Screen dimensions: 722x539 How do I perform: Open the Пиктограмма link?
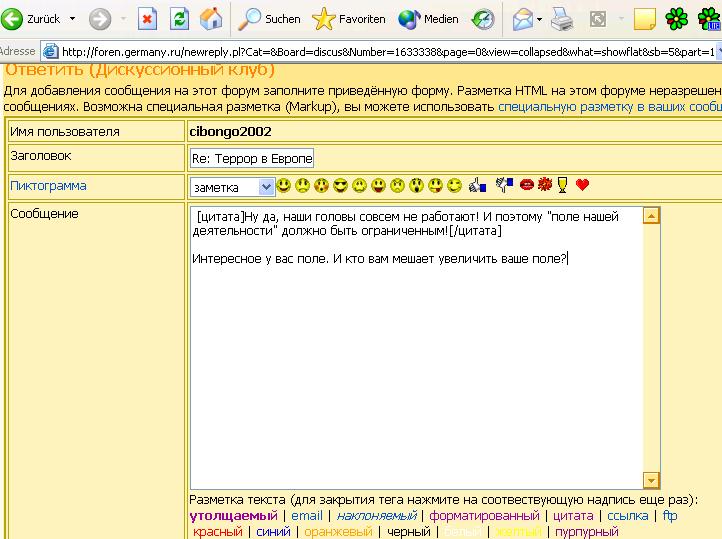pos(48,185)
